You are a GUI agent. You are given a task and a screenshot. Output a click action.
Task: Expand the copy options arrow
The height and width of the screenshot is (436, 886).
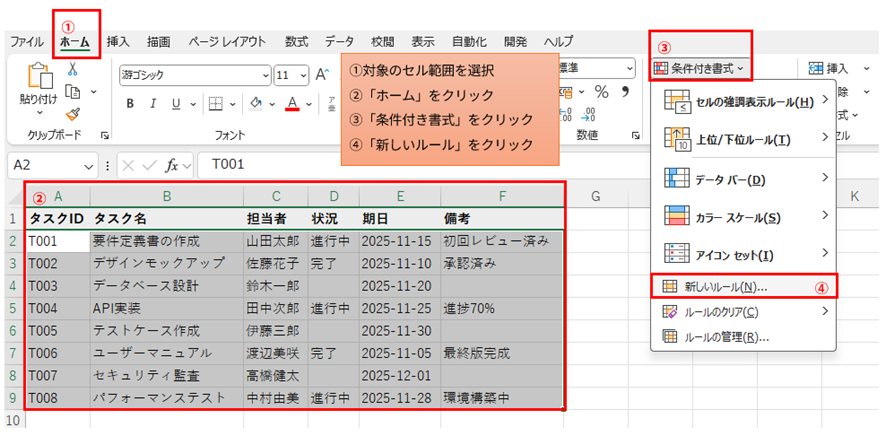94,91
